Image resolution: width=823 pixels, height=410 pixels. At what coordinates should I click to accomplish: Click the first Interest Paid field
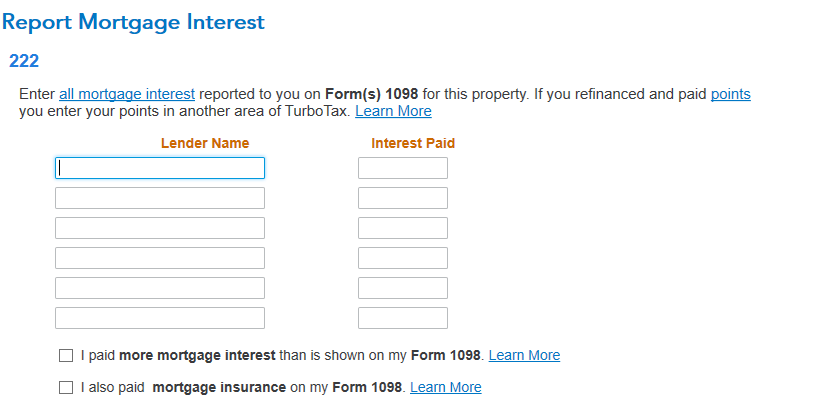click(x=403, y=168)
